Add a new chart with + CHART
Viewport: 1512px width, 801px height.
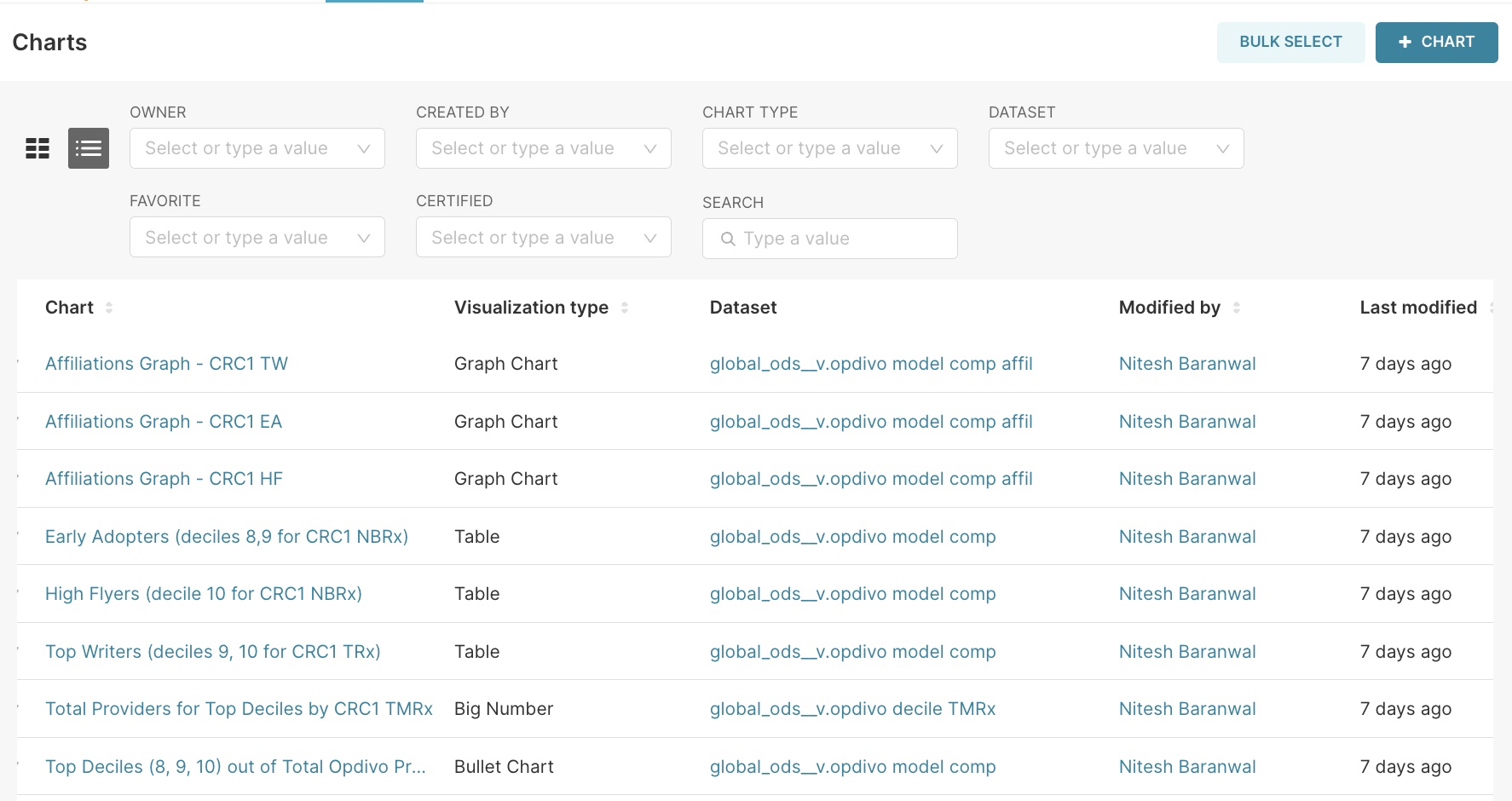(x=1436, y=42)
